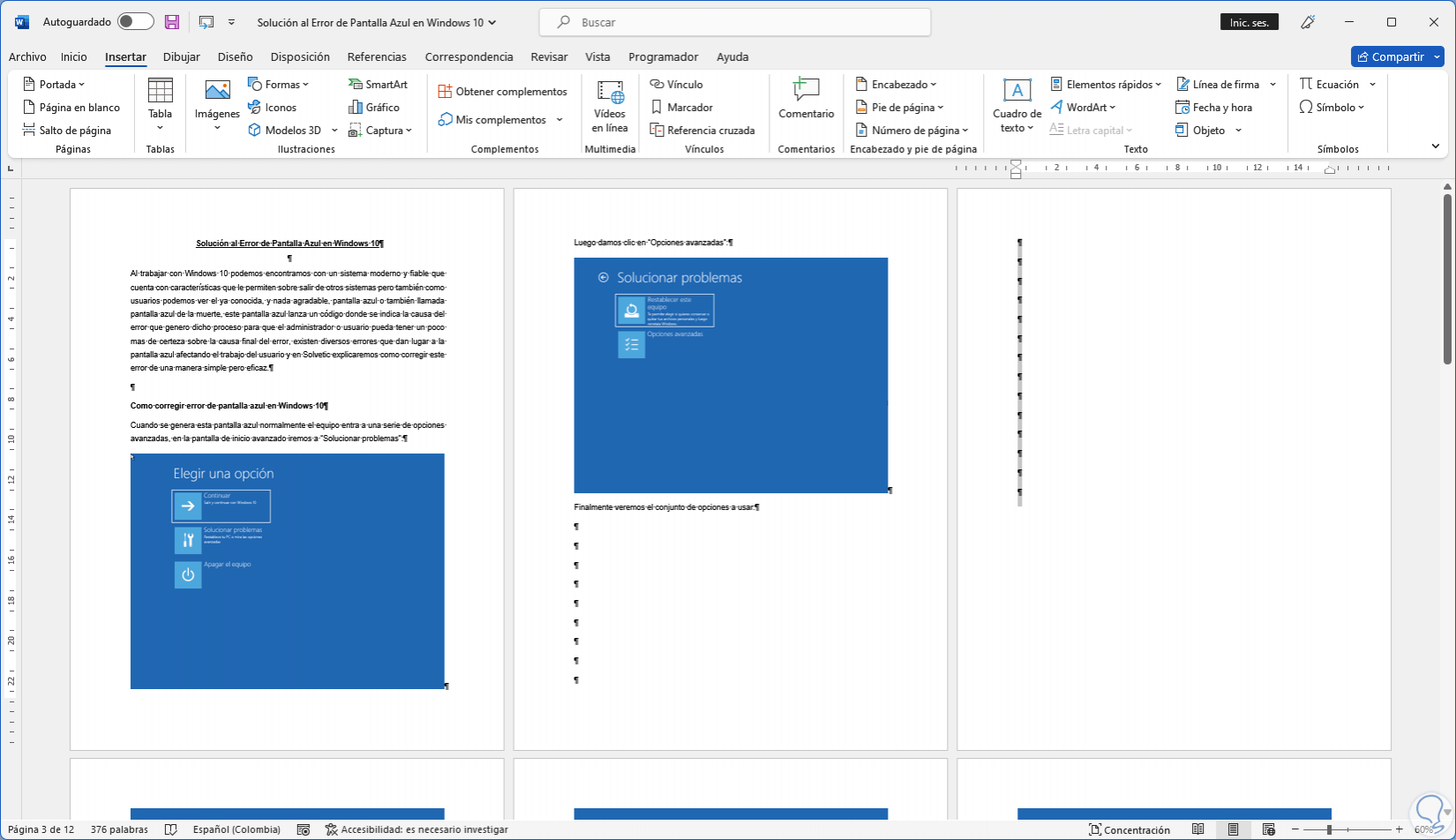Insert an Ecuación
The width and height of the screenshot is (1456, 840).
click(x=1329, y=85)
